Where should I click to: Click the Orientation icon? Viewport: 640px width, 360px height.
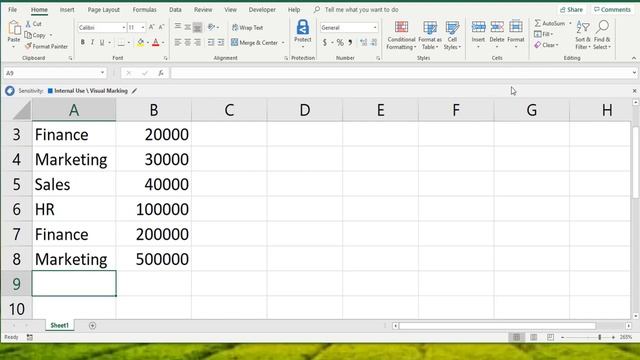coord(211,27)
